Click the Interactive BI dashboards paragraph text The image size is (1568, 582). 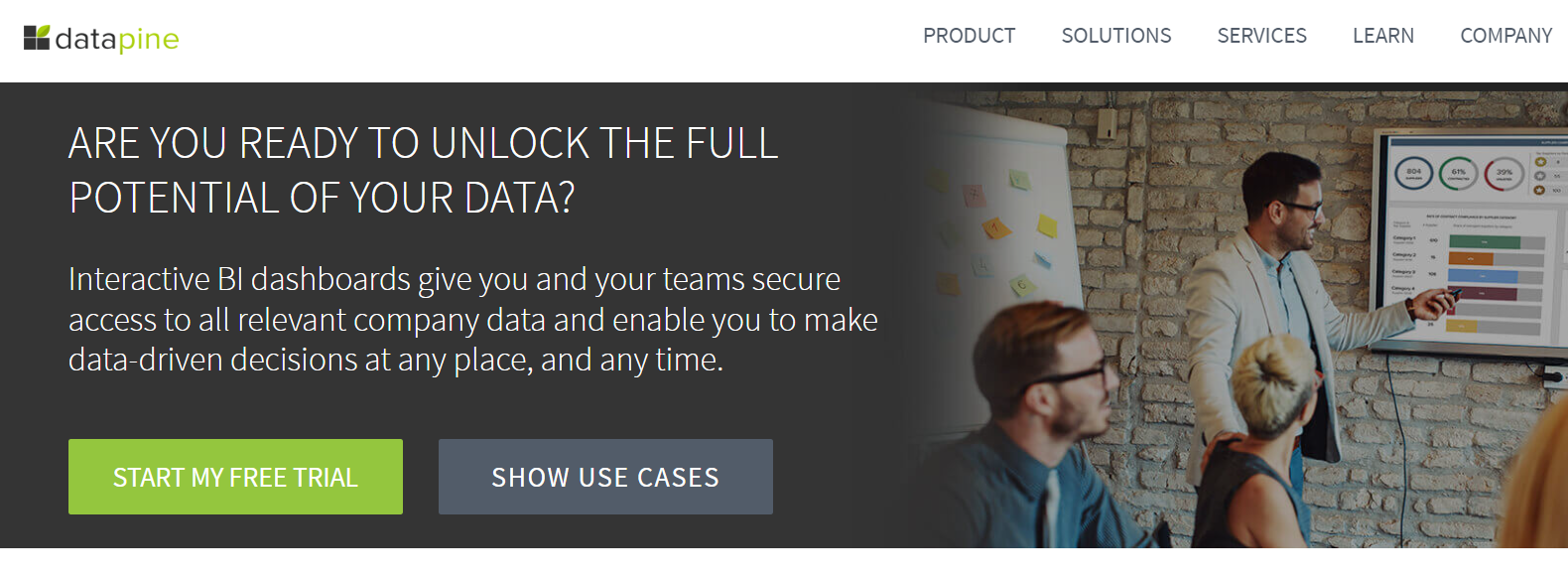(x=473, y=319)
